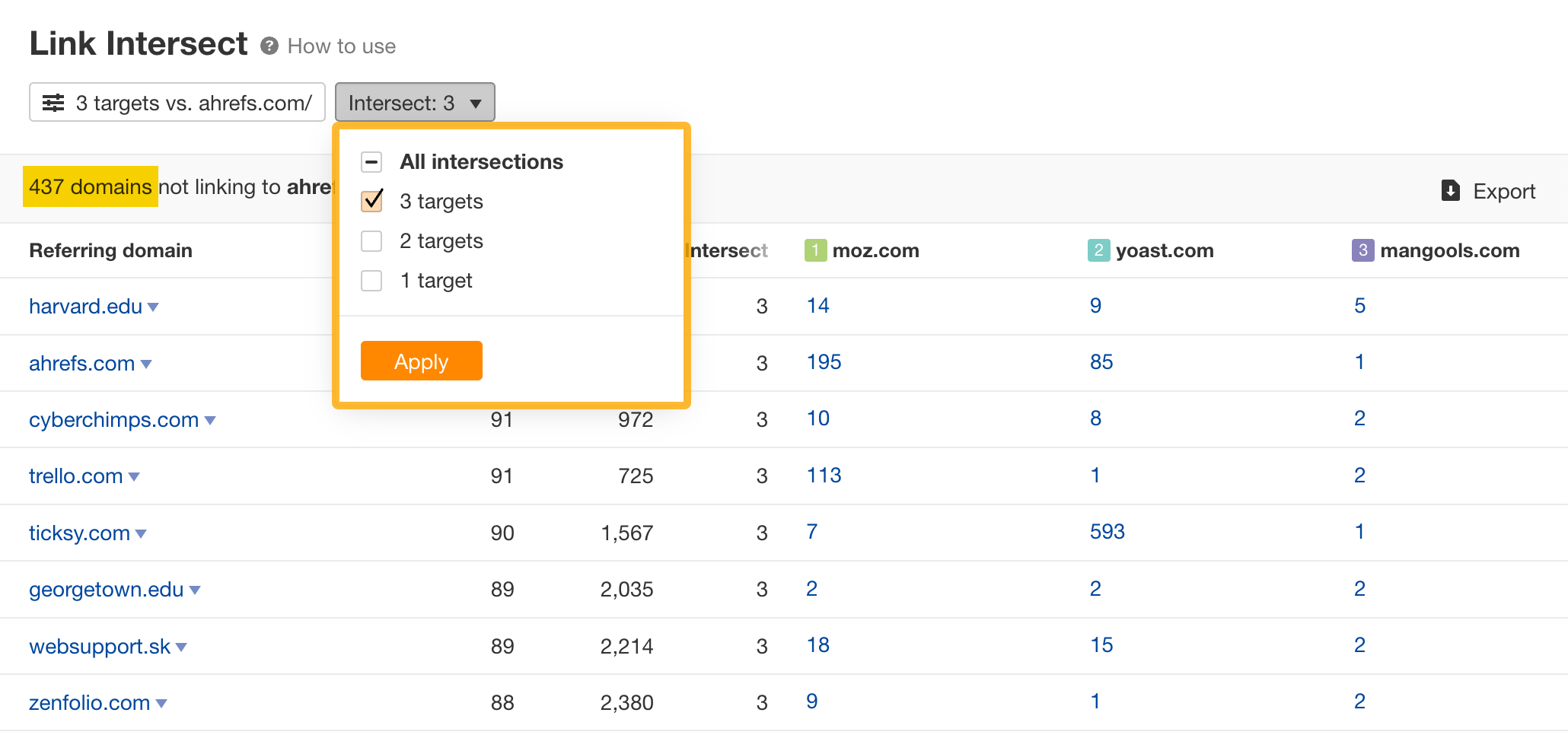Click the question mark help icon
The width and height of the screenshot is (1568, 735).
point(269,46)
